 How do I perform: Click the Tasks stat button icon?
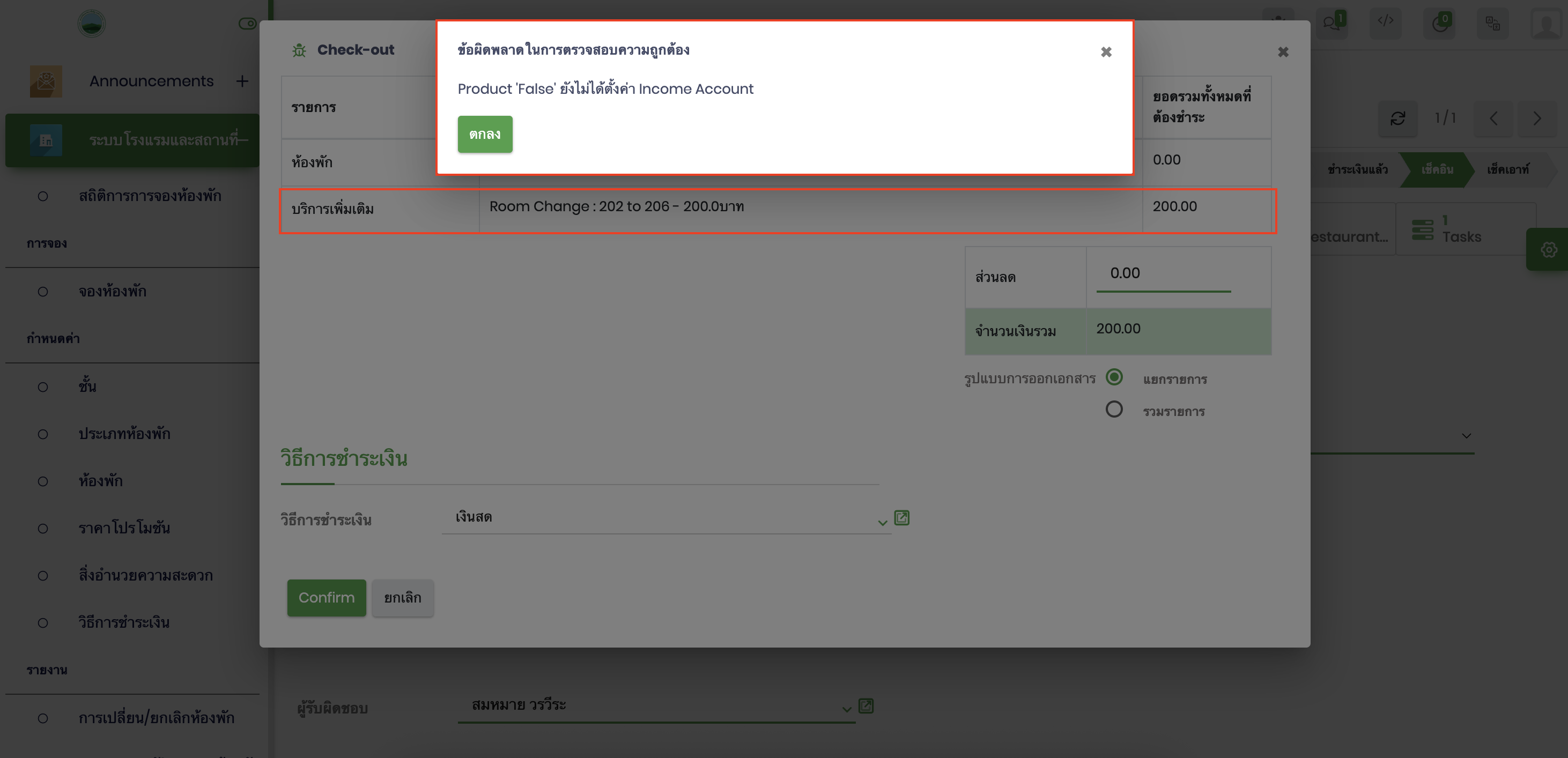click(x=1423, y=229)
